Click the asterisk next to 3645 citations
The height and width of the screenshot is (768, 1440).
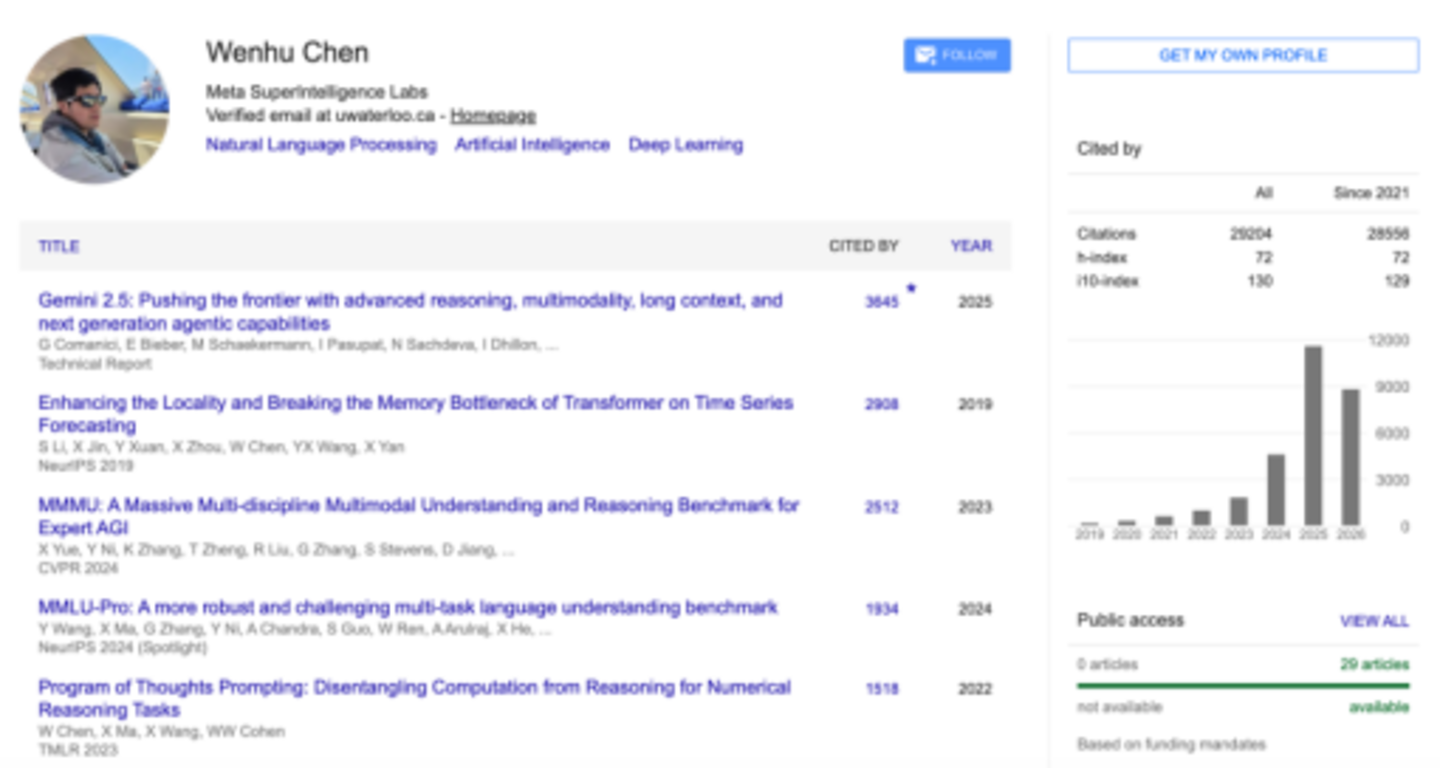(x=911, y=290)
